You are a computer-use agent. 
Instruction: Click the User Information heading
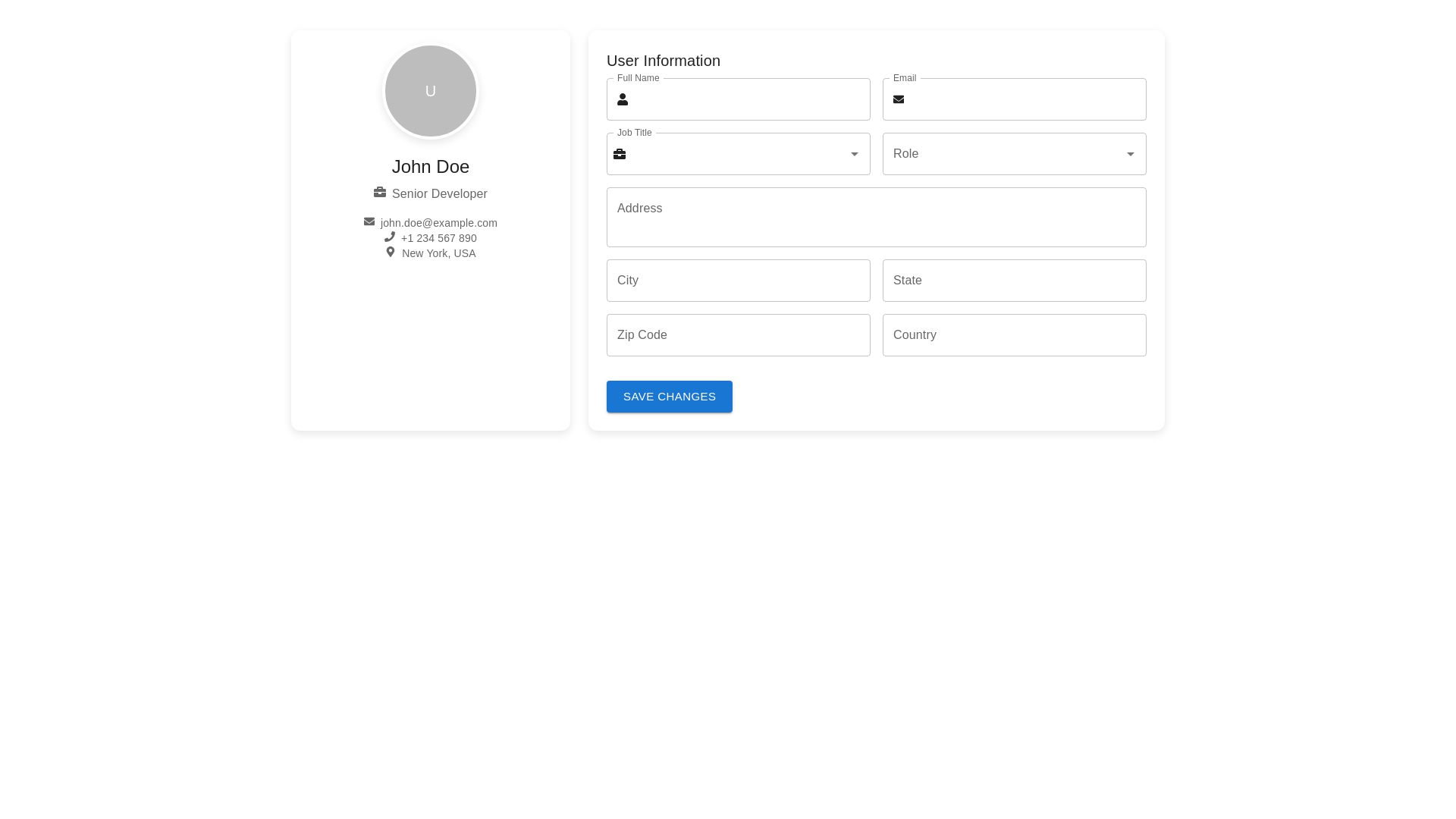pos(663,61)
